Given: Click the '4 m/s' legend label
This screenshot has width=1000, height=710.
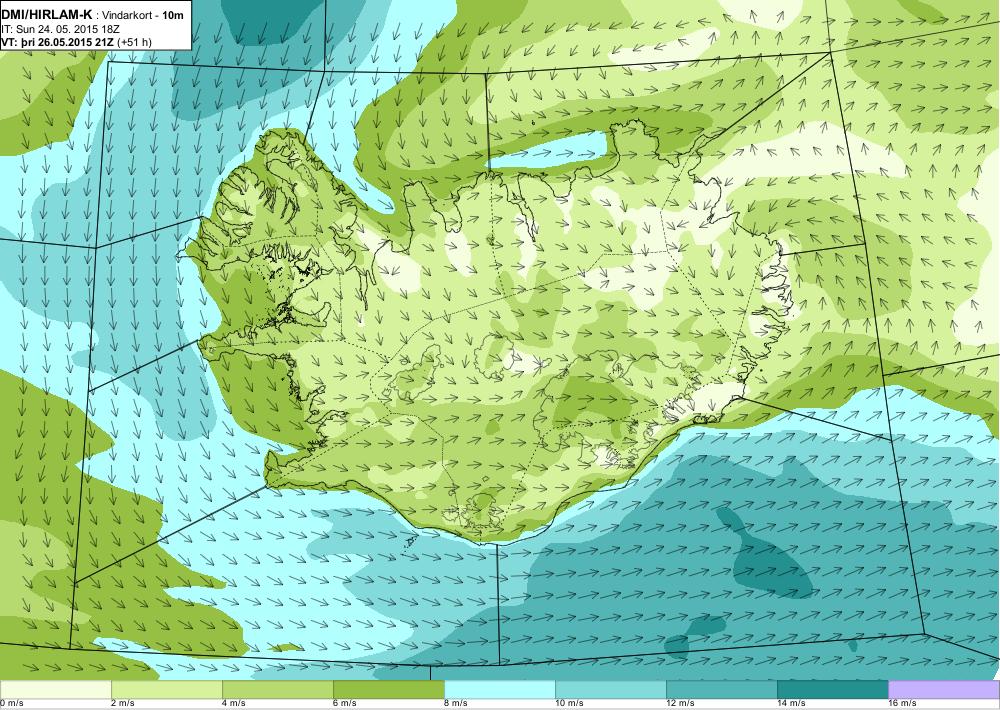Looking at the screenshot, I should pyautogui.click(x=234, y=704).
